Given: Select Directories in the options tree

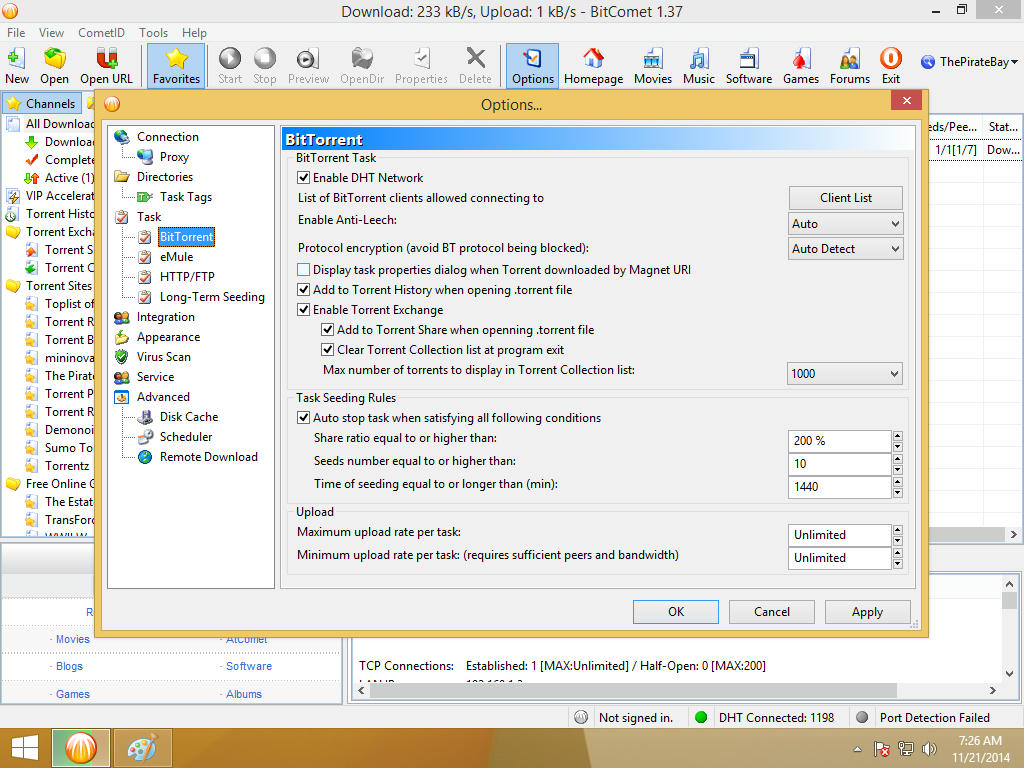Looking at the screenshot, I should pos(165,177).
